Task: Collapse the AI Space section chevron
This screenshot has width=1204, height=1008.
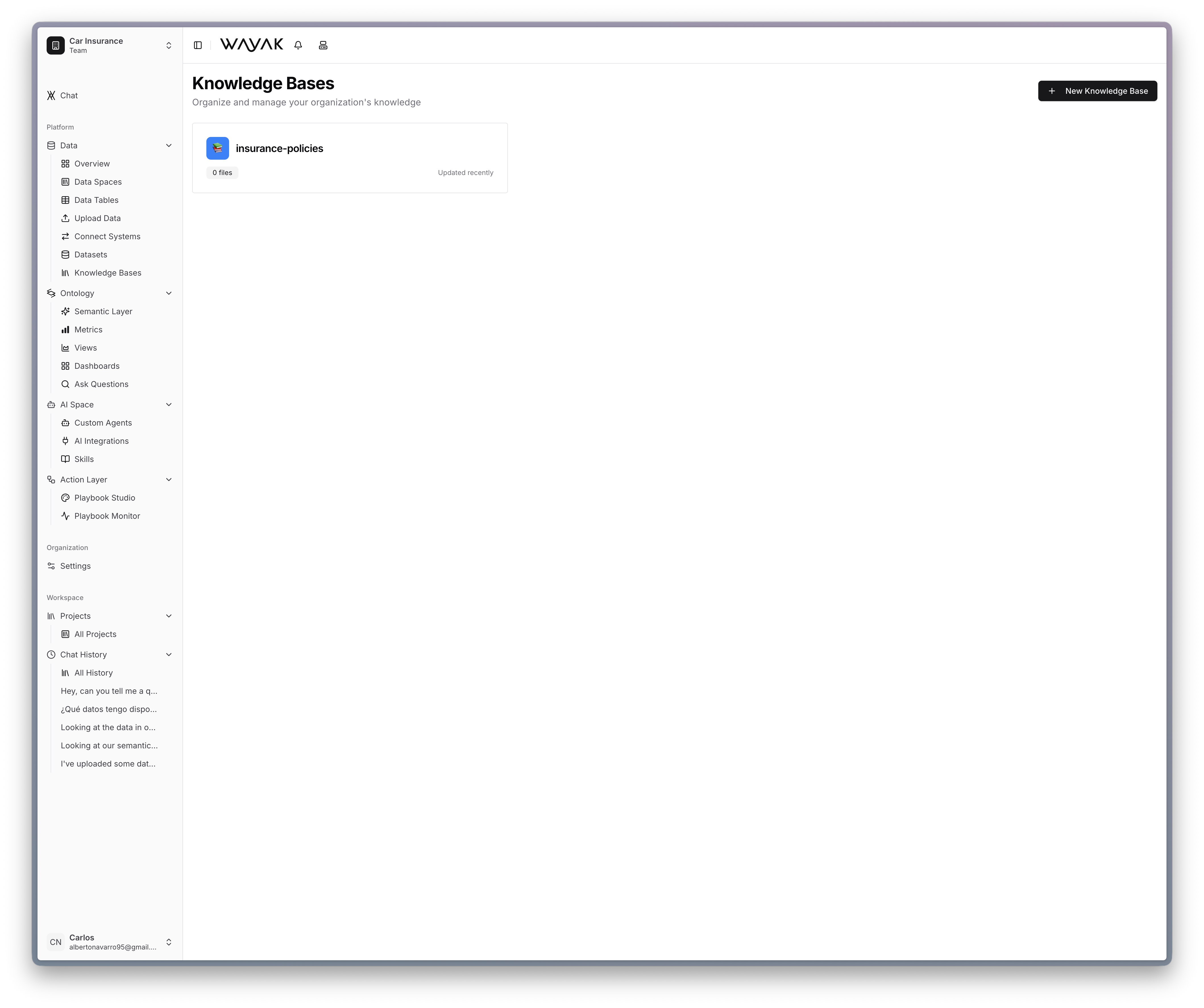Action: click(x=169, y=405)
